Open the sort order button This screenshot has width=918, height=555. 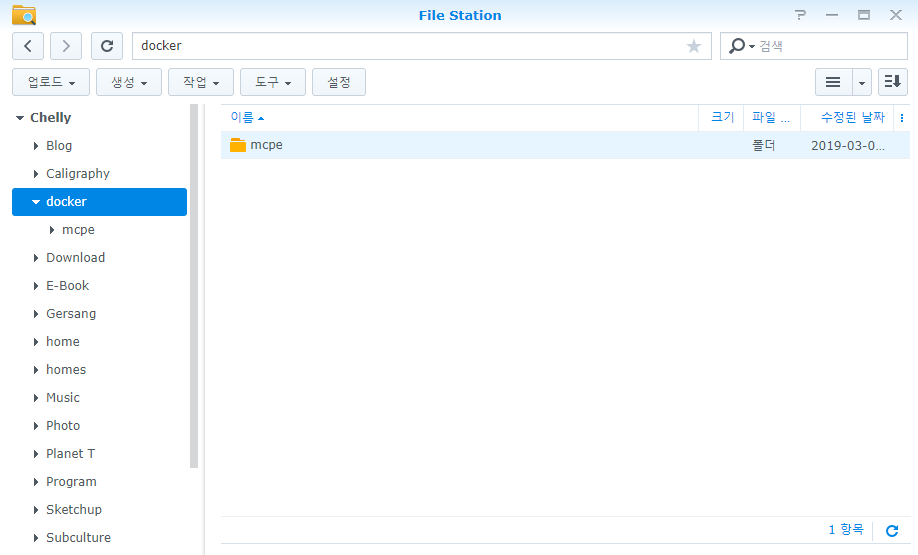pos(892,82)
